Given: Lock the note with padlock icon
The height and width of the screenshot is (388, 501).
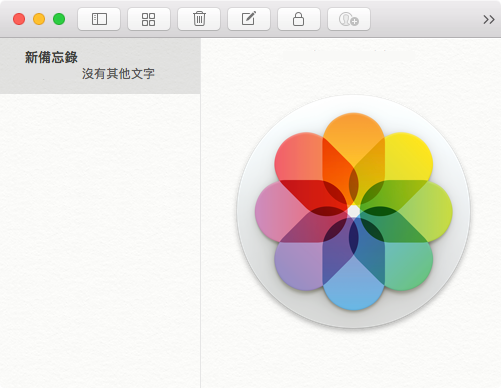Looking at the screenshot, I should [x=299, y=19].
